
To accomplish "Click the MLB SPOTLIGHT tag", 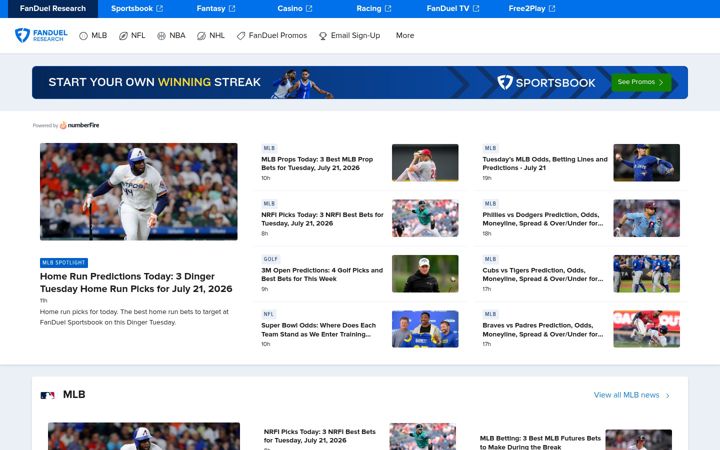I will 64,263.
